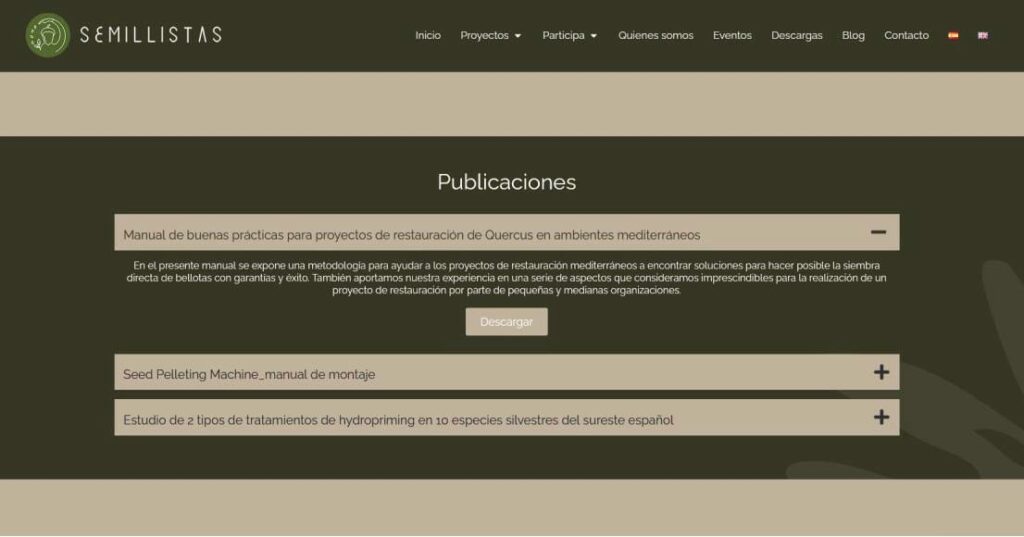Open the Eventos page
Image resolution: width=1024 pixels, height=537 pixels.
(732, 35)
